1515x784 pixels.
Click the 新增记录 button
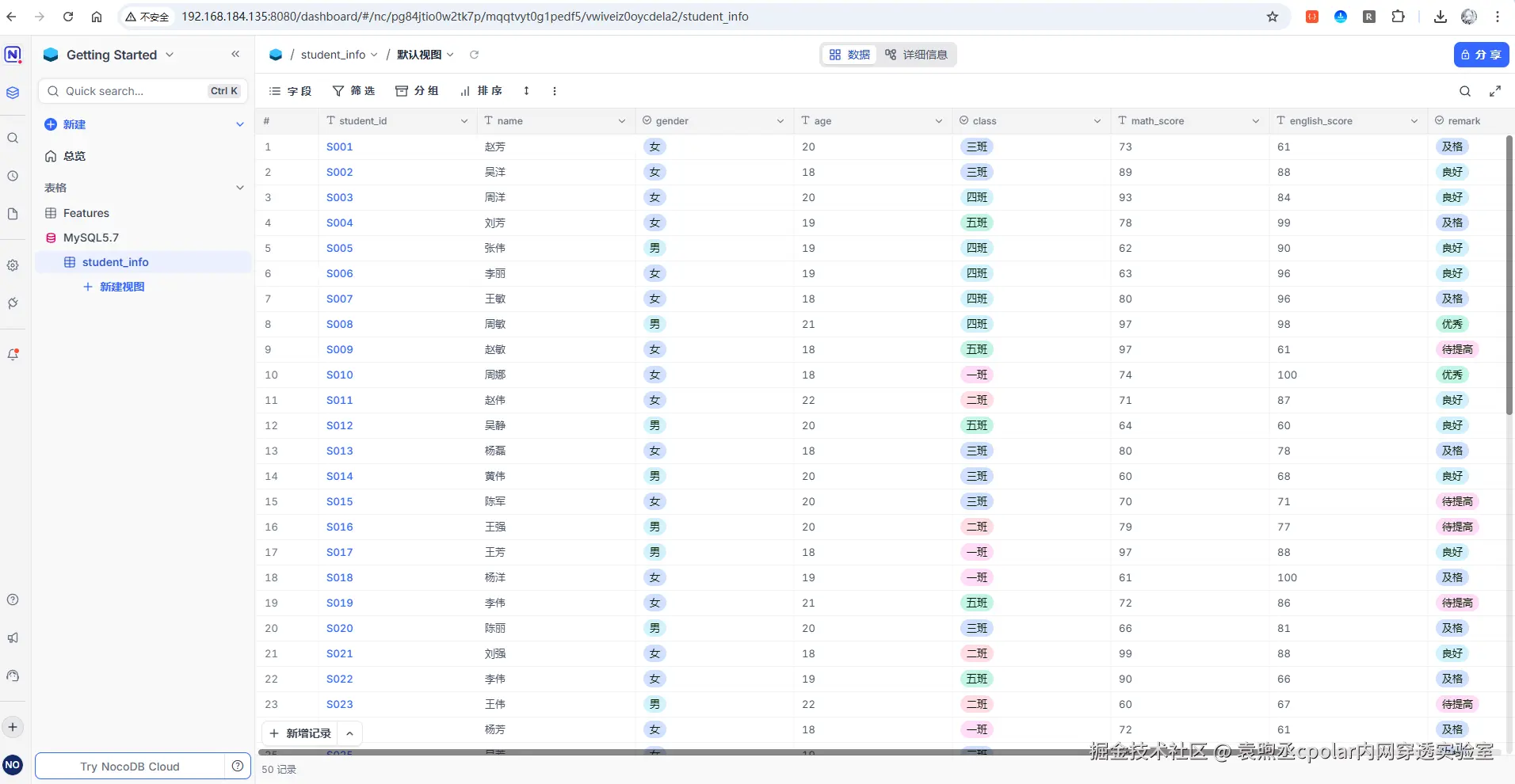(x=300, y=733)
